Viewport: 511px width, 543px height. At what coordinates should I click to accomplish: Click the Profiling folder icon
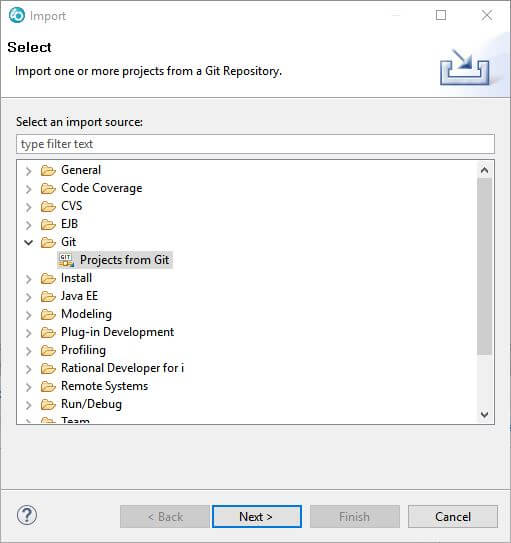tap(48, 350)
